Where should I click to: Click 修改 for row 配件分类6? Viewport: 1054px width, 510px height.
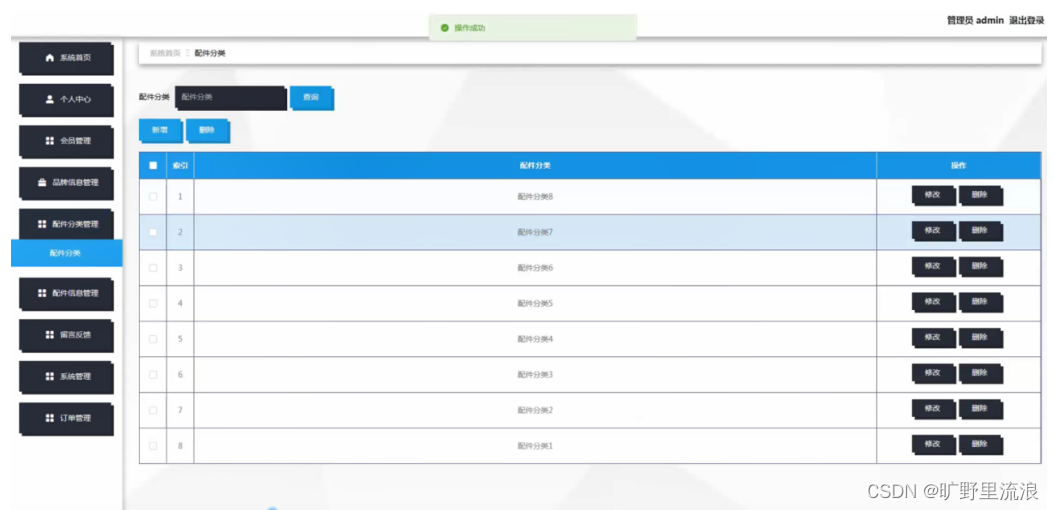pos(933,267)
